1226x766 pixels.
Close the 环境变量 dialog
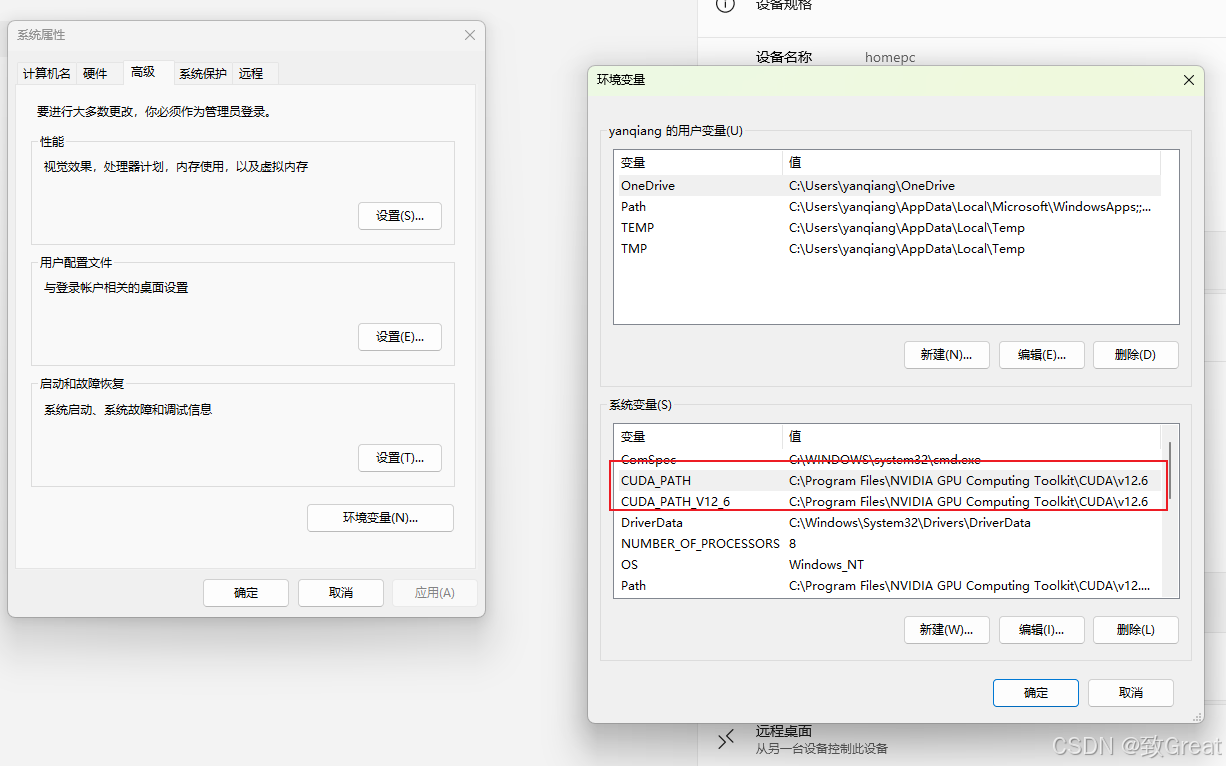pyautogui.click(x=1188, y=80)
